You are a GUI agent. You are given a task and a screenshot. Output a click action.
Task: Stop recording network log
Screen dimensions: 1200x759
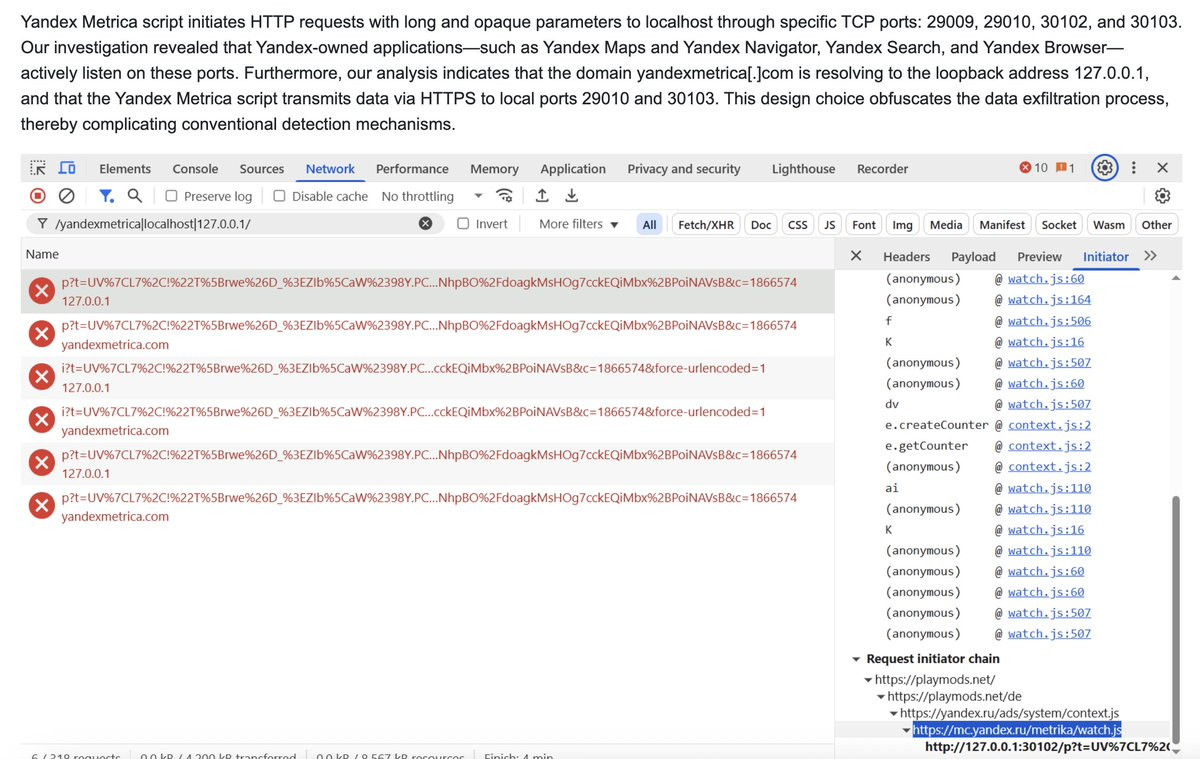[x=38, y=196]
